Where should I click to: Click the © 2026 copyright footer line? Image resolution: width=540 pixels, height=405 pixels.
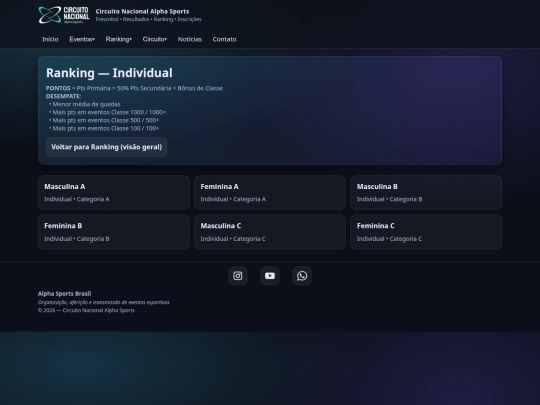(86, 310)
